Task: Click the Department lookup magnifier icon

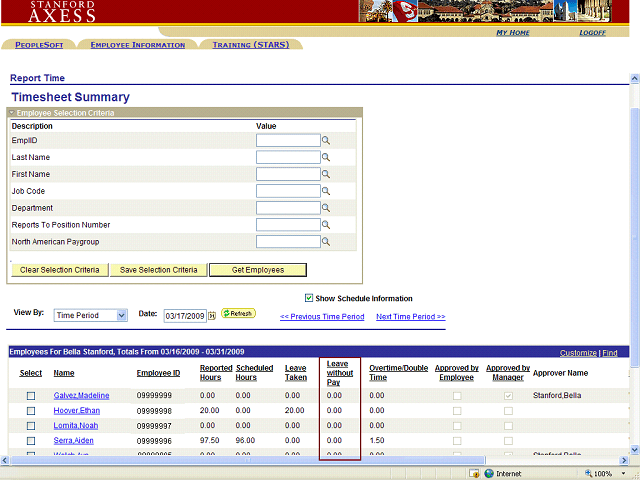Action: (326, 208)
